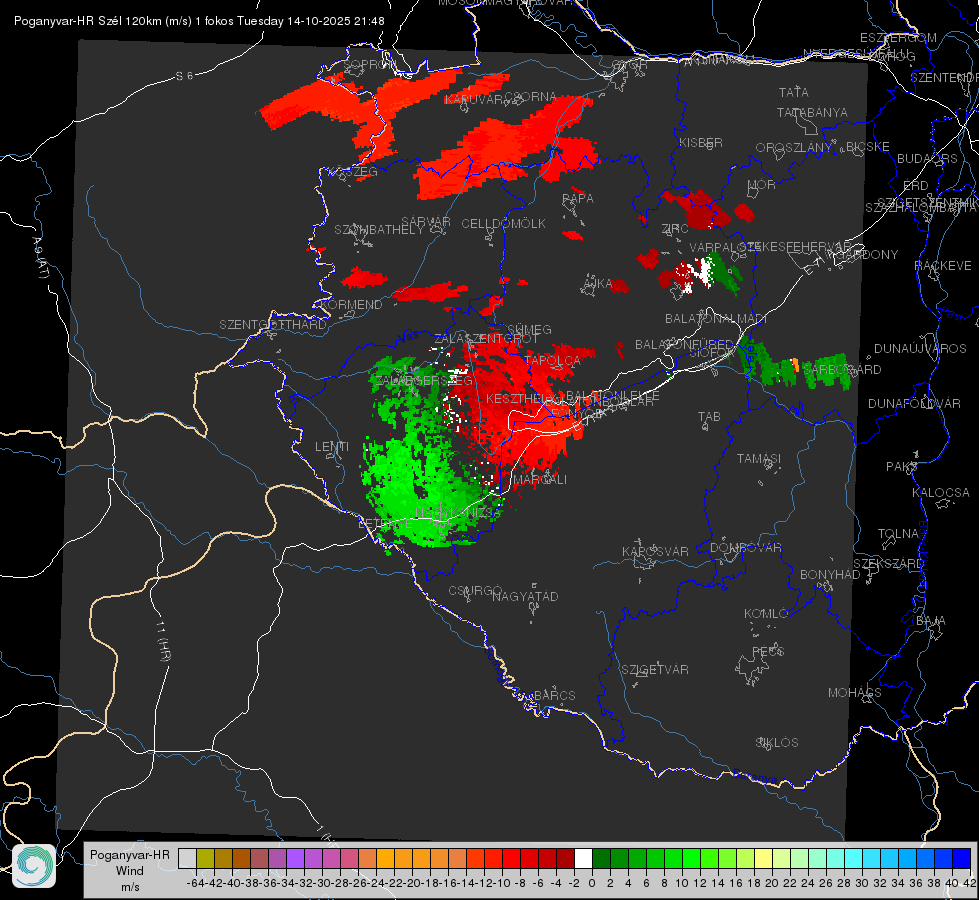Click the KAPOSVAR city label
Viewport: 979px width, 900px height.
tap(655, 551)
